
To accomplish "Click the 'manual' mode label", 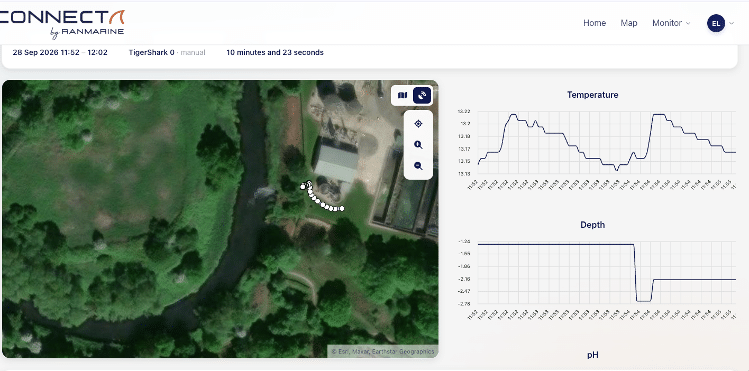I will pyautogui.click(x=193, y=53).
